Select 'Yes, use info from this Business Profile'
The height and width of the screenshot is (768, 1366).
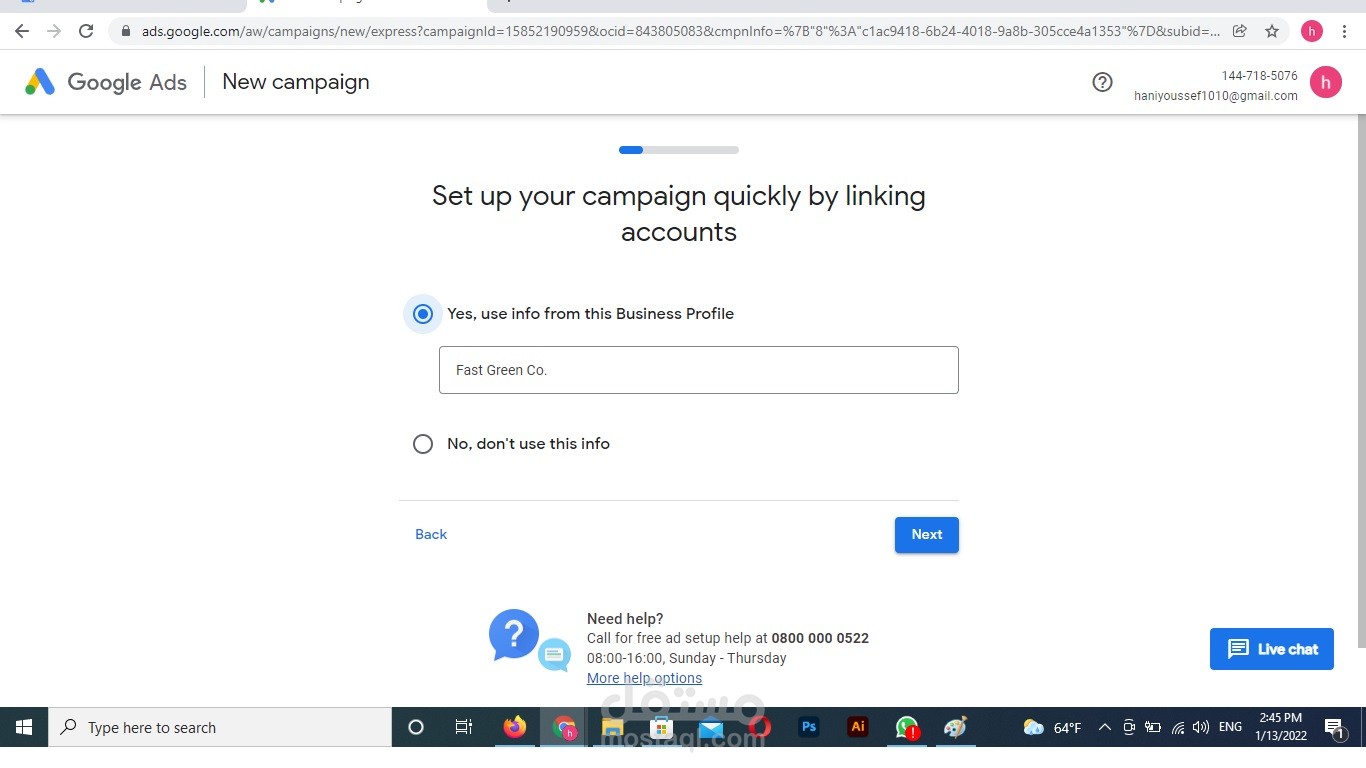tap(423, 314)
